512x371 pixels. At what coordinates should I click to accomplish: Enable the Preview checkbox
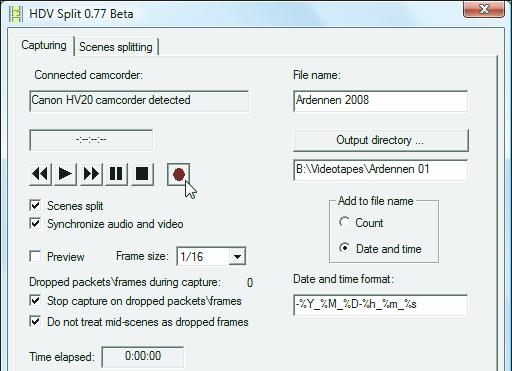click(x=35, y=256)
